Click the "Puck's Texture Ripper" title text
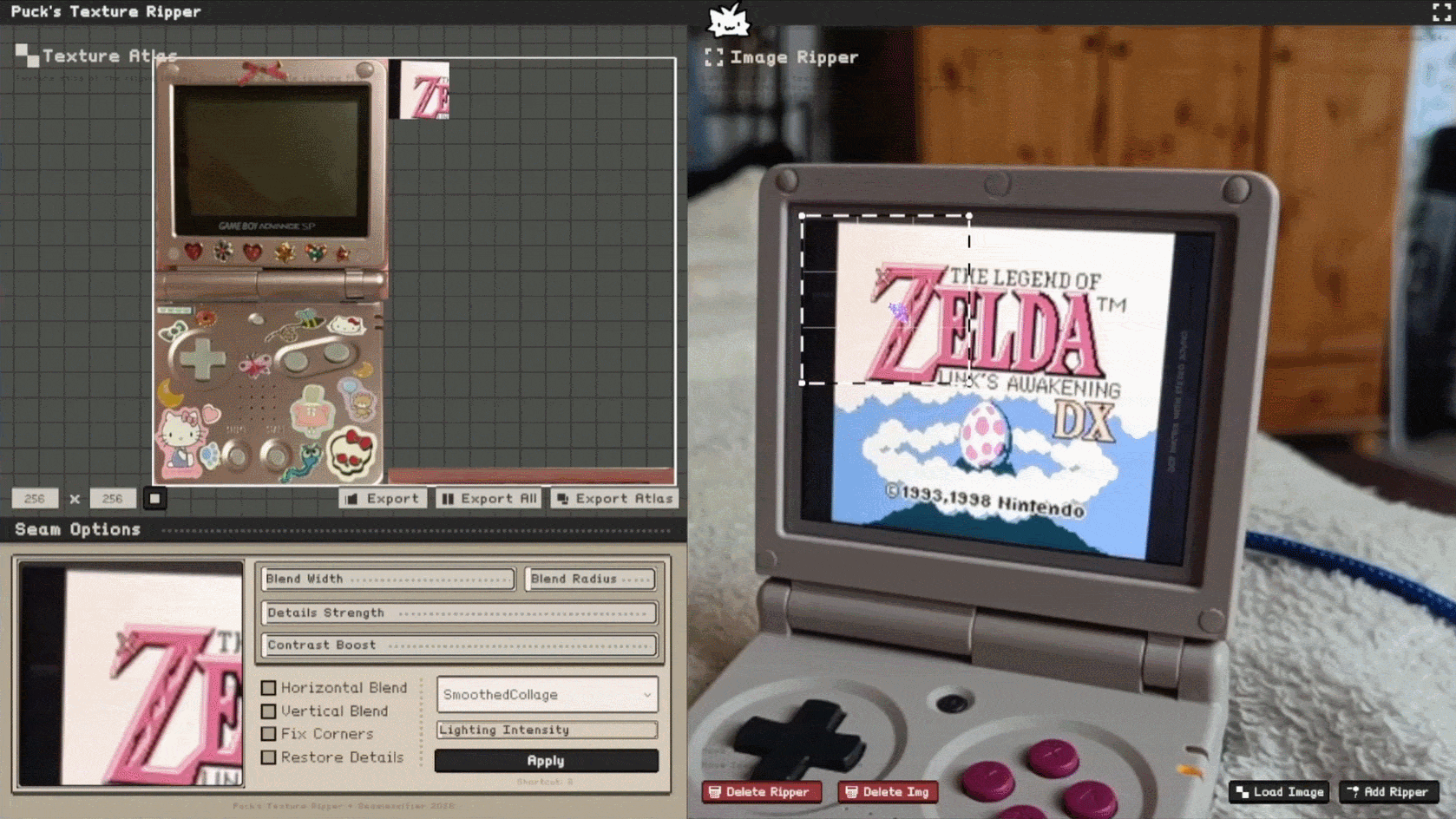 (106, 11)
